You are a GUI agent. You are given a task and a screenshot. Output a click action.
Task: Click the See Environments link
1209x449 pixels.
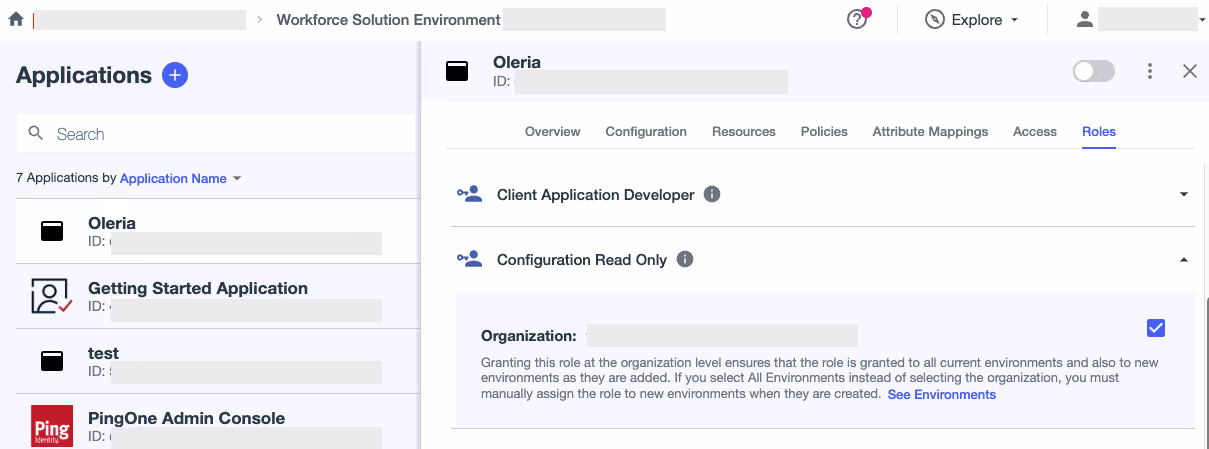942,395
